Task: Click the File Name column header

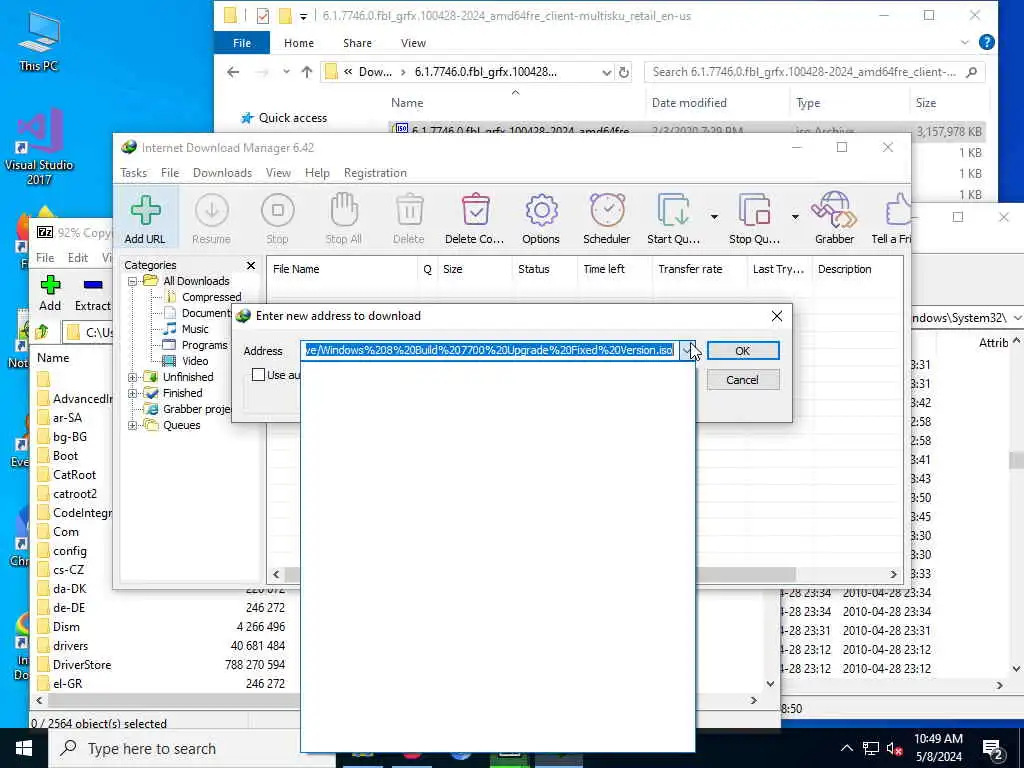Action: click(342, 269)
